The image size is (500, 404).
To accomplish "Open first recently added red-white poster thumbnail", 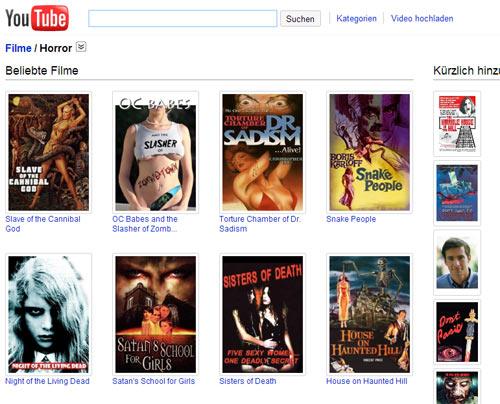I will click(457, 124).
